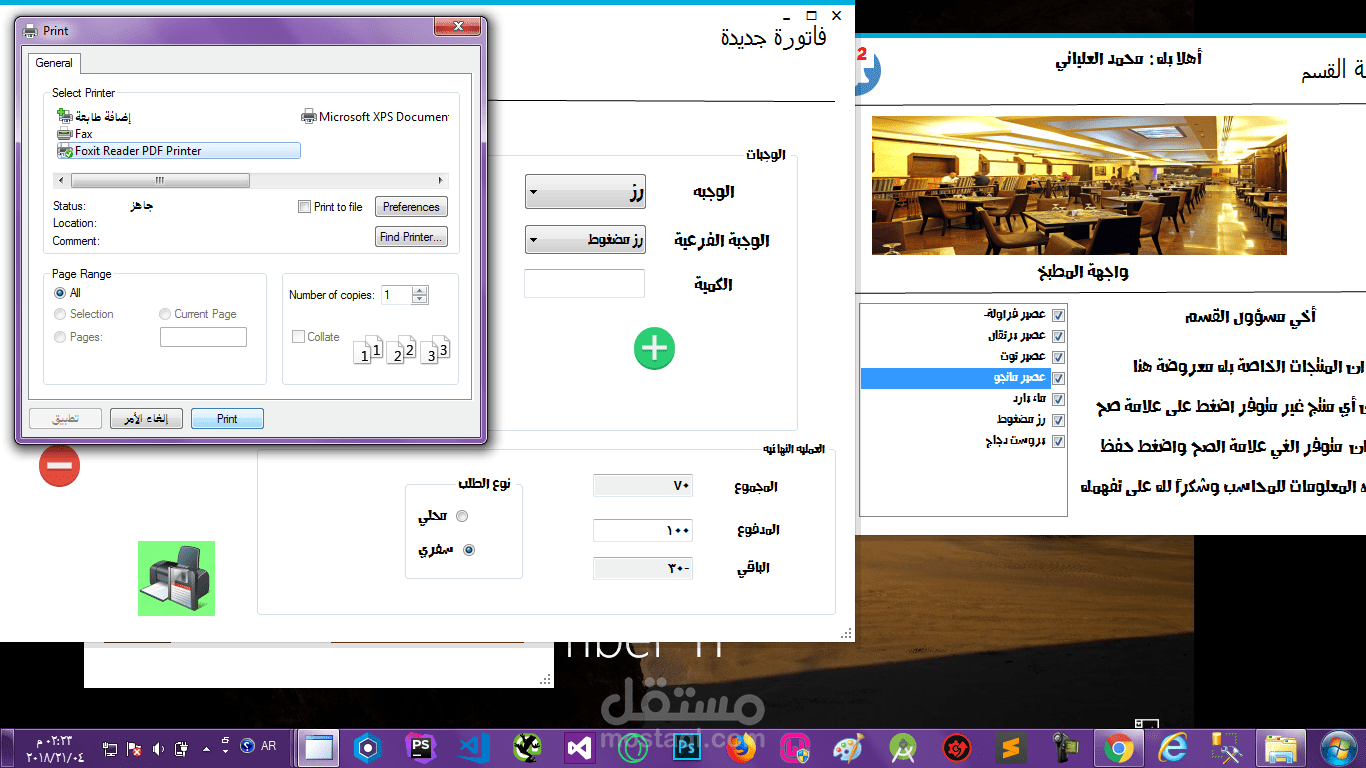1366x768 pixels.
Task: Uncheck بروست دجاج in kitchen list
Action: click(1058, 441)
